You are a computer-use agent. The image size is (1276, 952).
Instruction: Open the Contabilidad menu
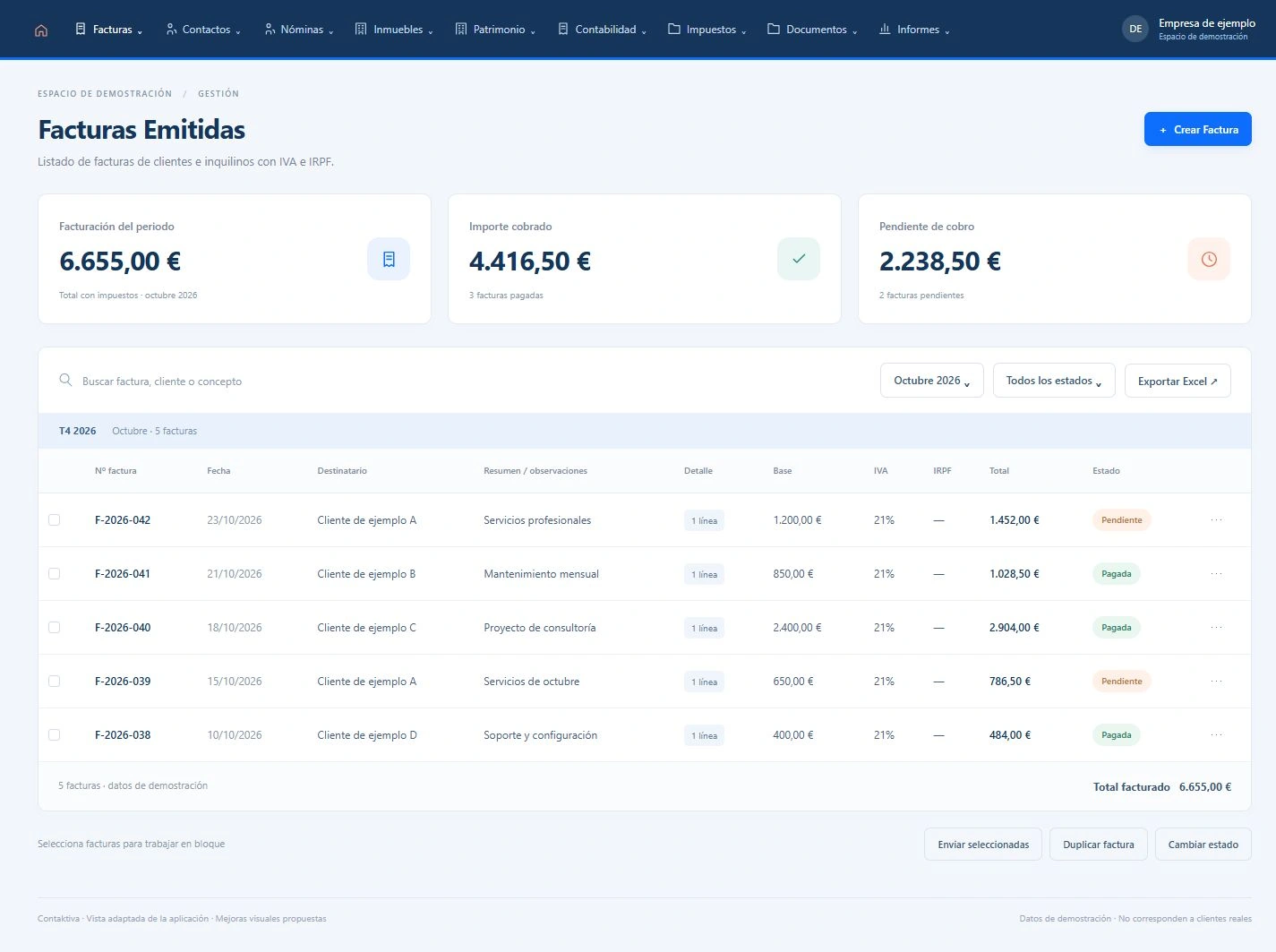click(602, 30)
